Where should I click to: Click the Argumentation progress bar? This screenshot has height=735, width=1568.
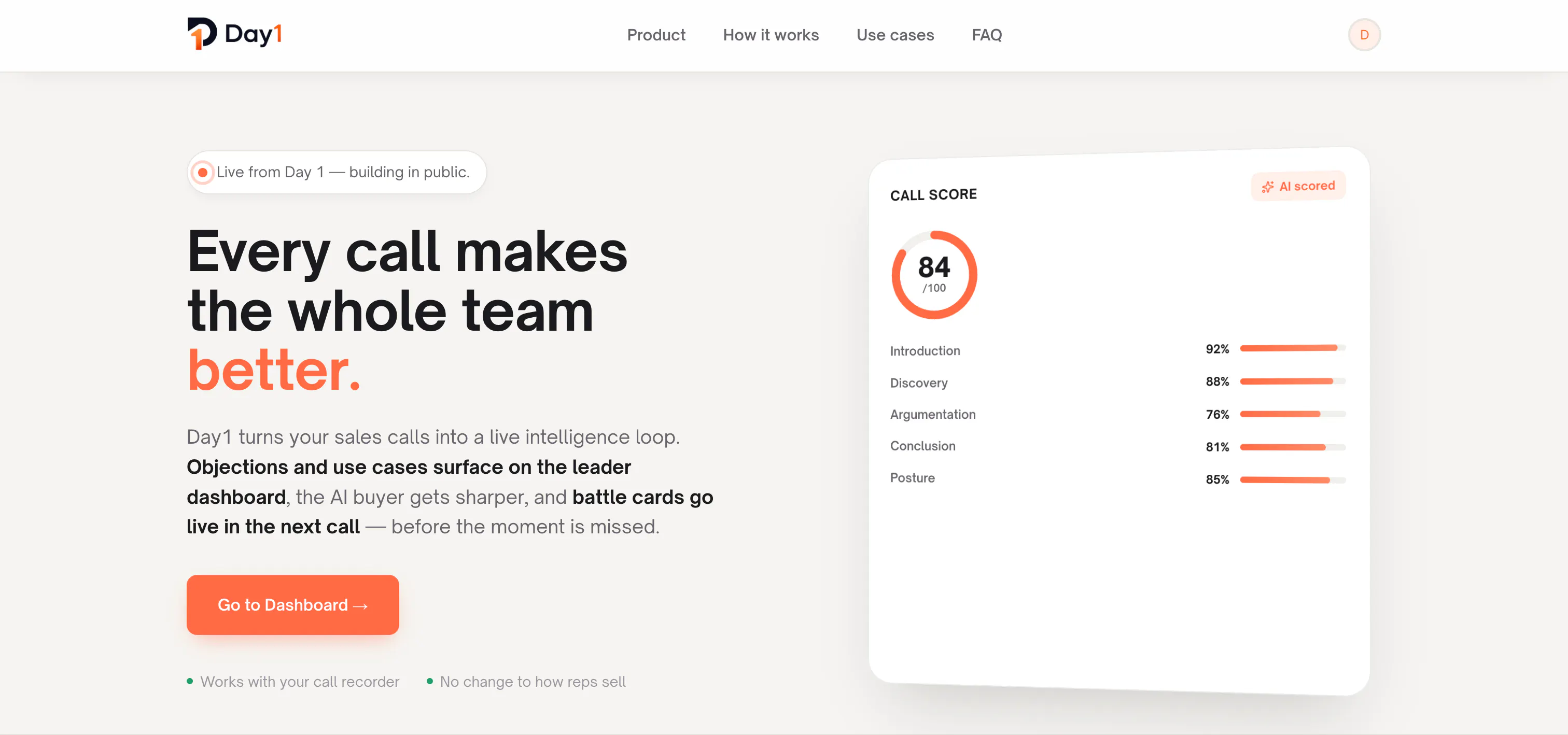(x=1293, y=414)
